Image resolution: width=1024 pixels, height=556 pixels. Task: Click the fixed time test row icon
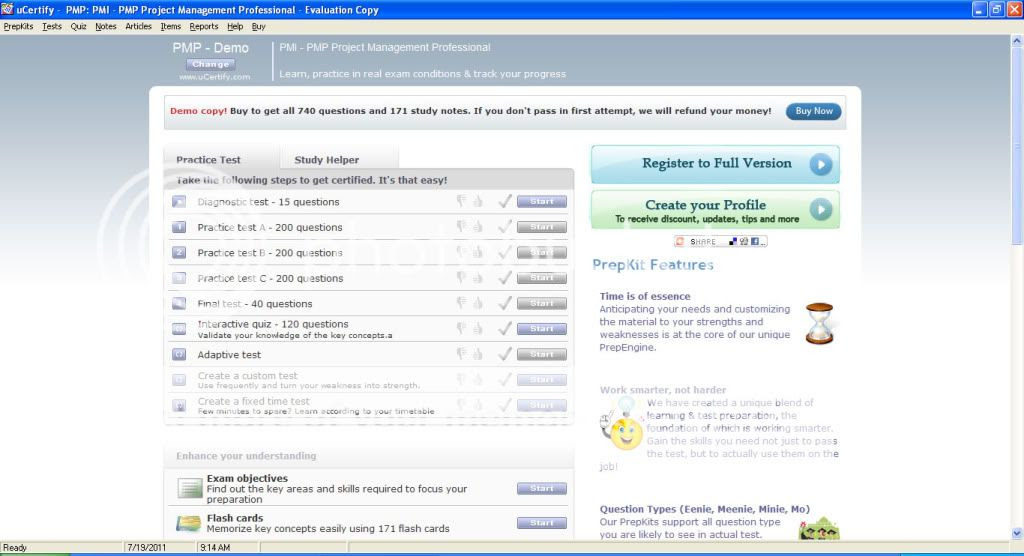pyautogui.click(x=179, y=406)
